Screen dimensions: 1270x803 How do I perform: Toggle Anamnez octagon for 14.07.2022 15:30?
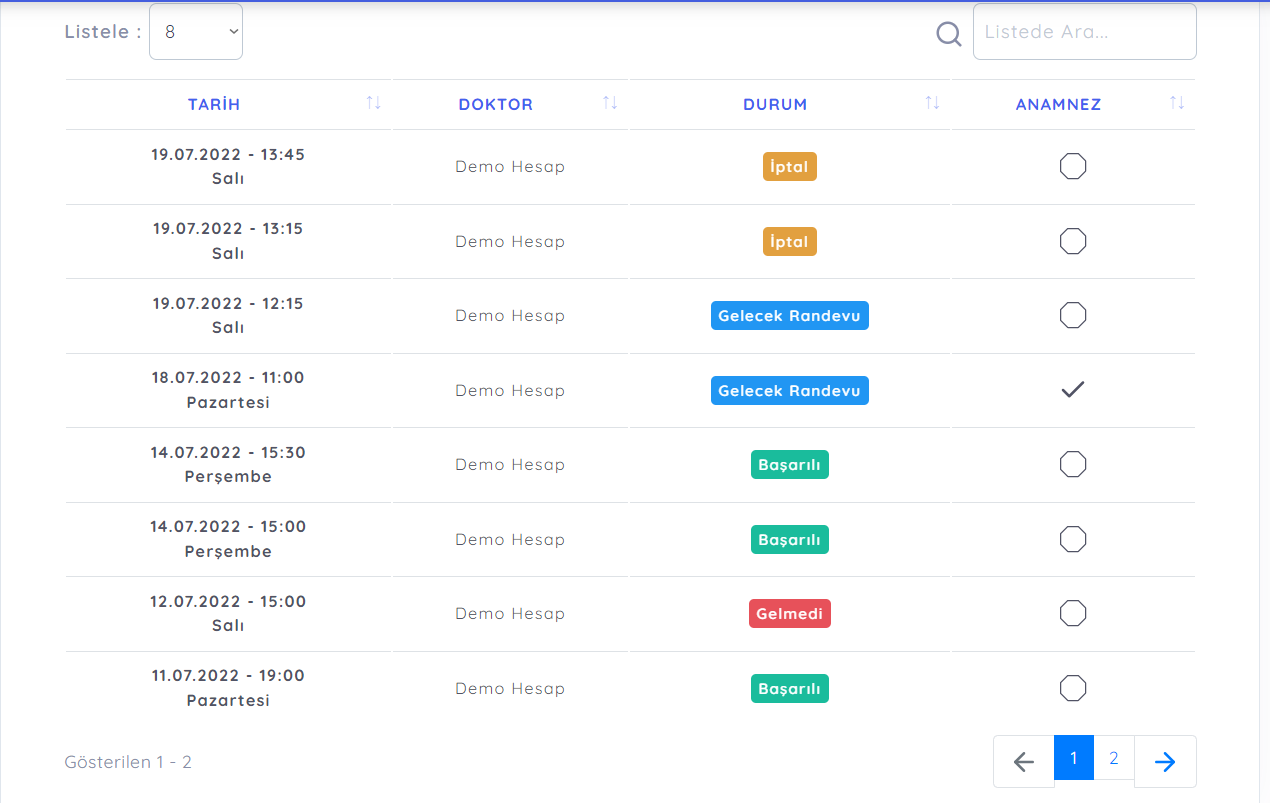(x=1073, y=464)
